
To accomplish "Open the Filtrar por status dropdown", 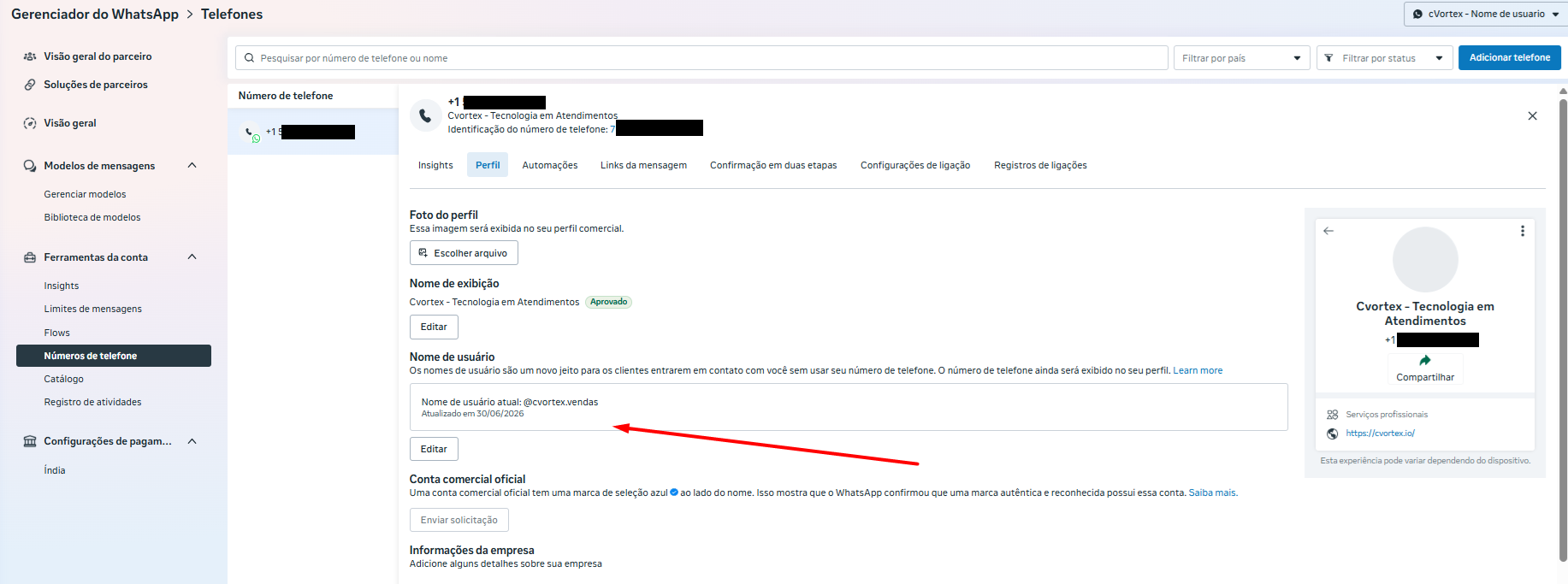I will coord(1384,58).
